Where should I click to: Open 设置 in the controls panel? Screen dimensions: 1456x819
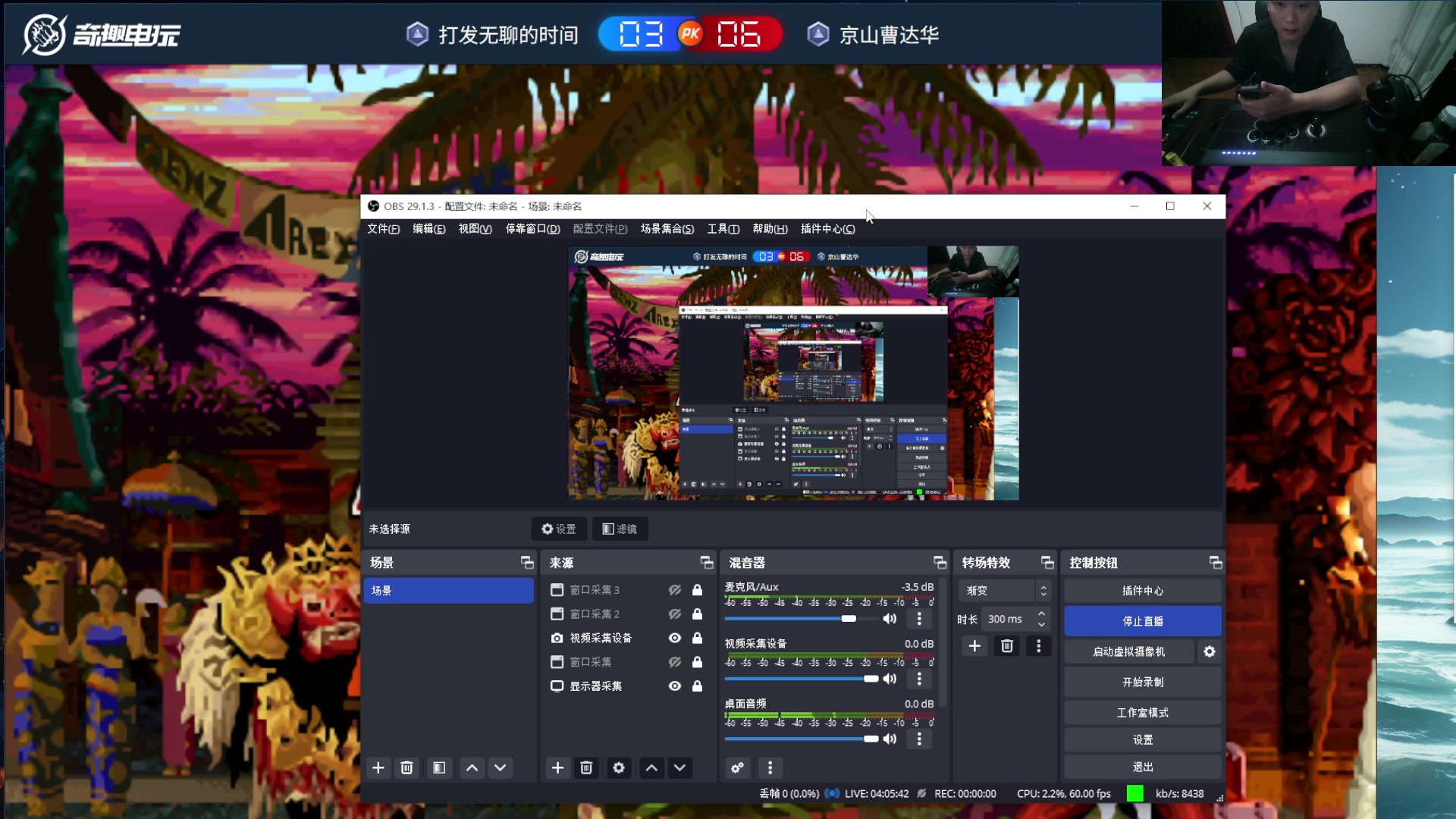pos(1143,739)
